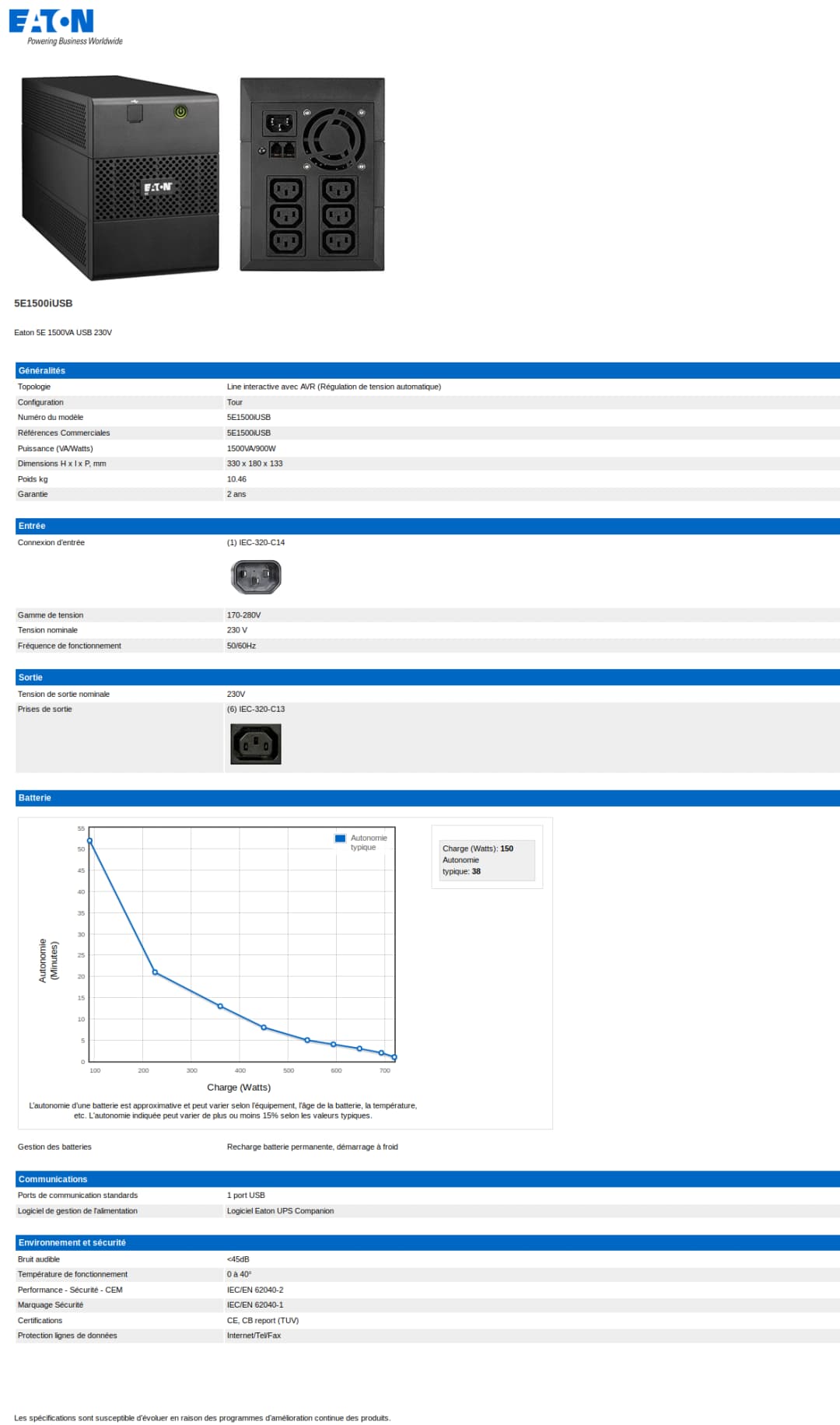840x1425 pixels.
Task: Click the blue Autonomie typique legend swatch
Action: click(340, 839)
